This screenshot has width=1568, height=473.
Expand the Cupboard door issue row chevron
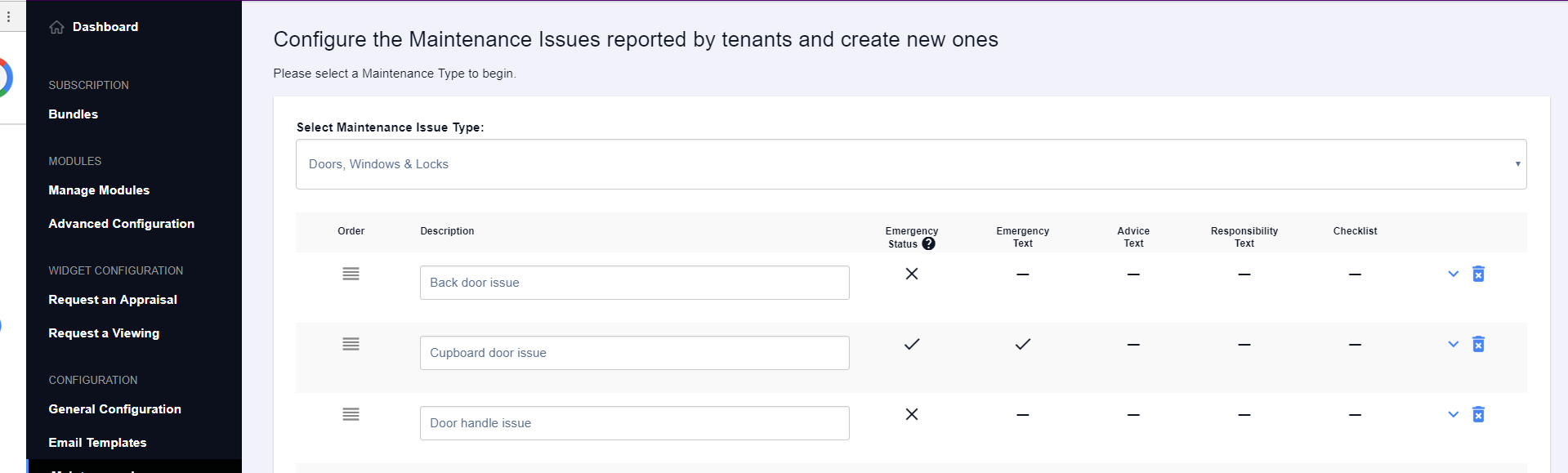coord(1453,344)
